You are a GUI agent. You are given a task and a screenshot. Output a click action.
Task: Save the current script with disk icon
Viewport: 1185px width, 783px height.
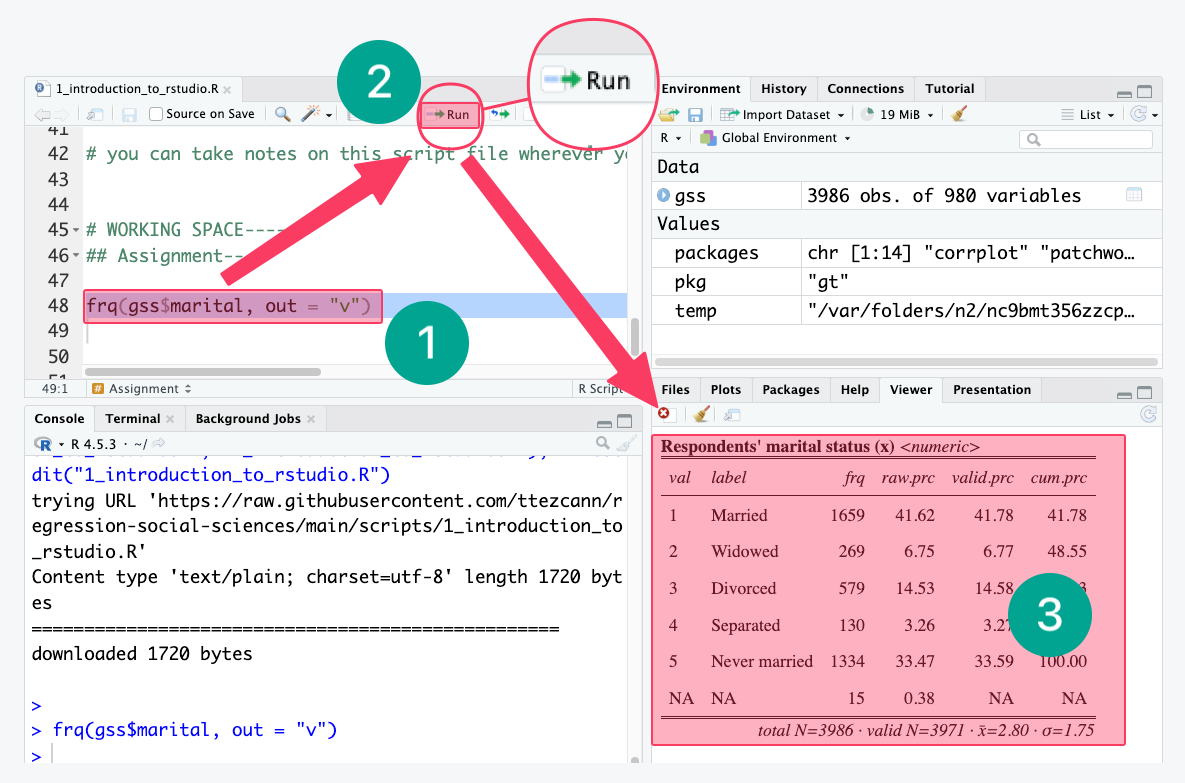click(x=129, y=115)
